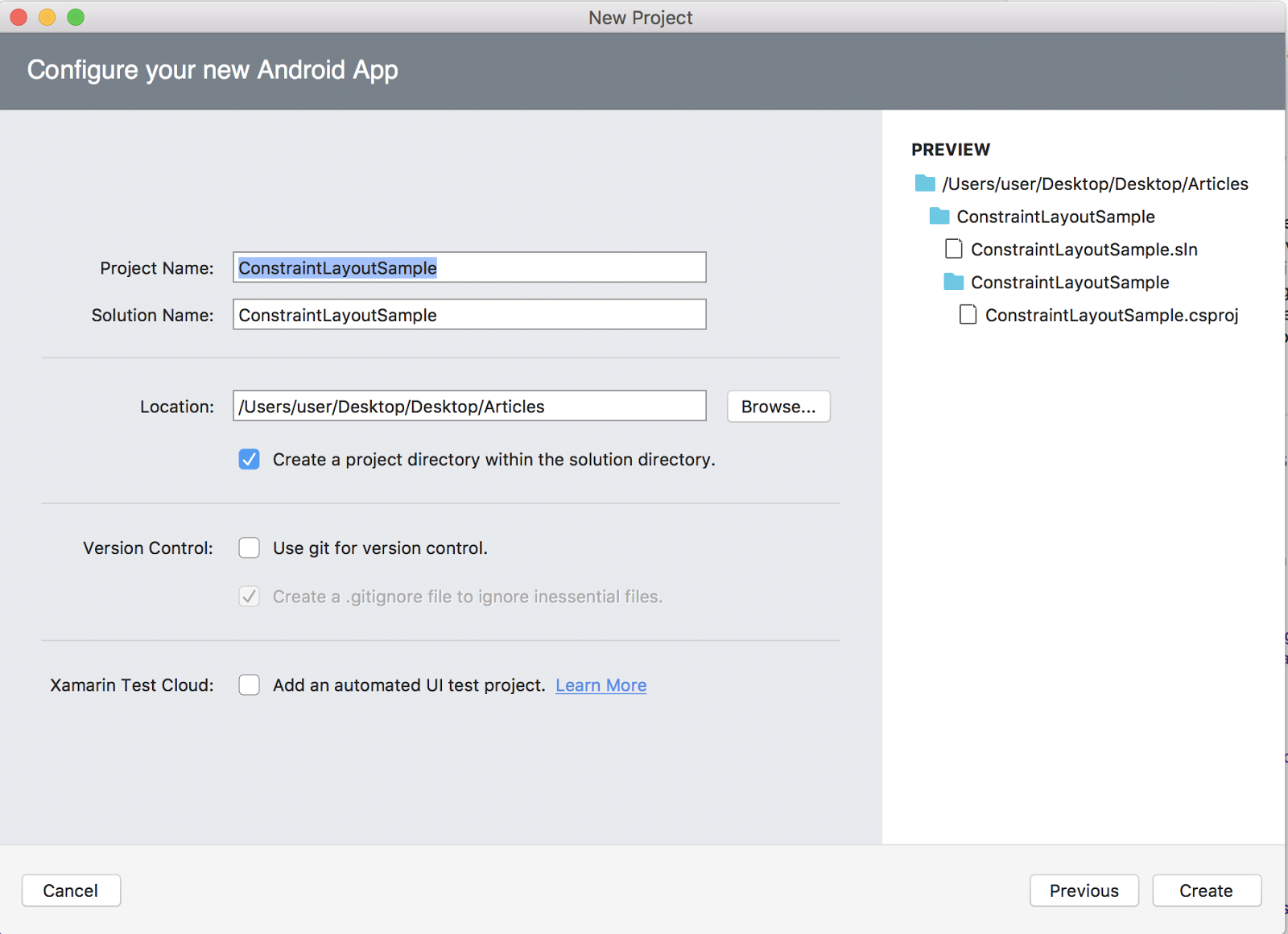Screen dimensions: 1288x934
Task: Click the nested ConstraintLayoutSample project folder icon
Action: tap(953, 282)
